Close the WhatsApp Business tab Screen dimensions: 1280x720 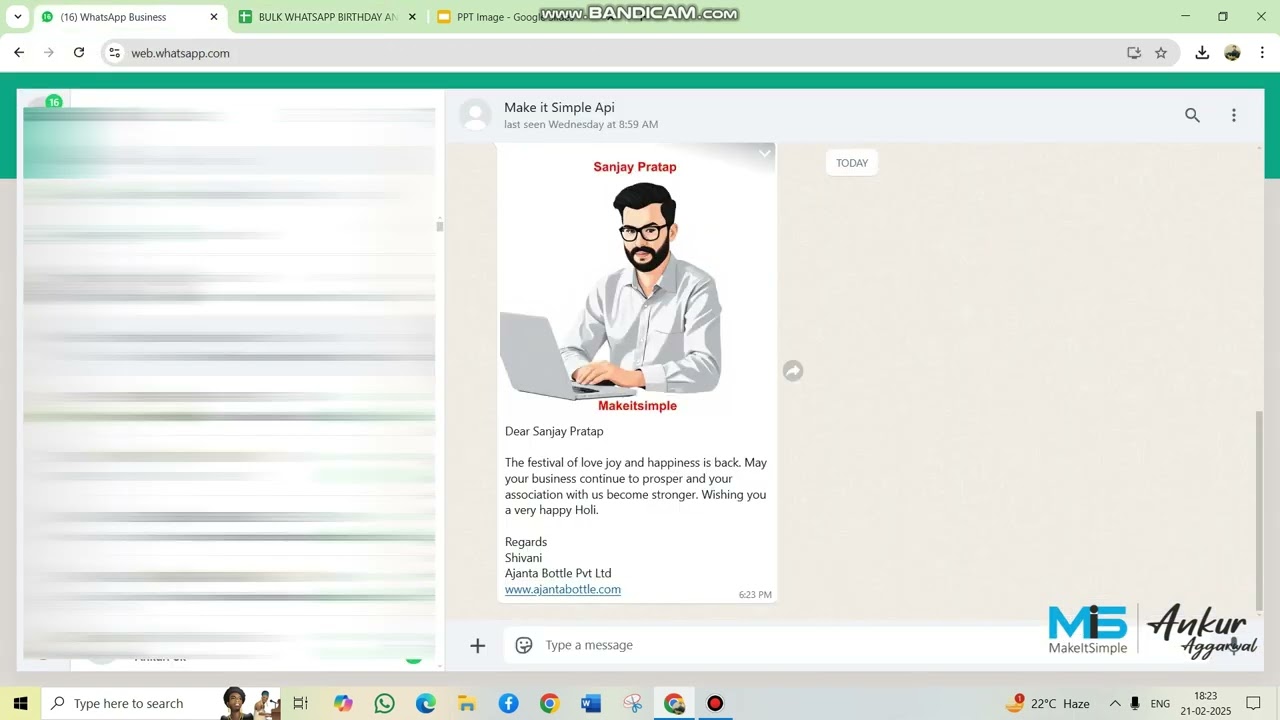213,17
